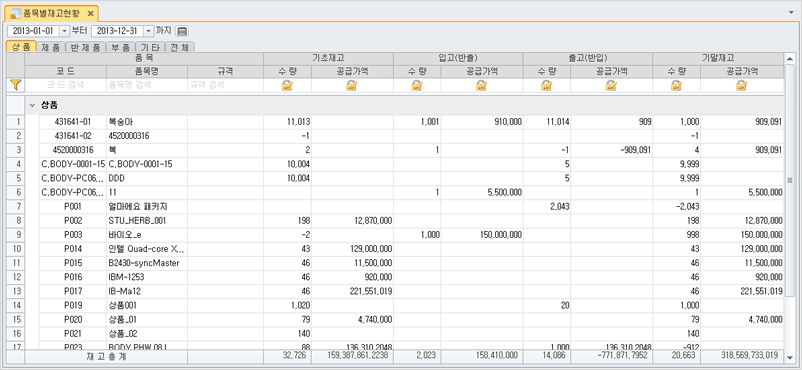The image size is (802, 370).
Task: Click filter icon under 기말재고 수량 column
Action: point(676,86)
